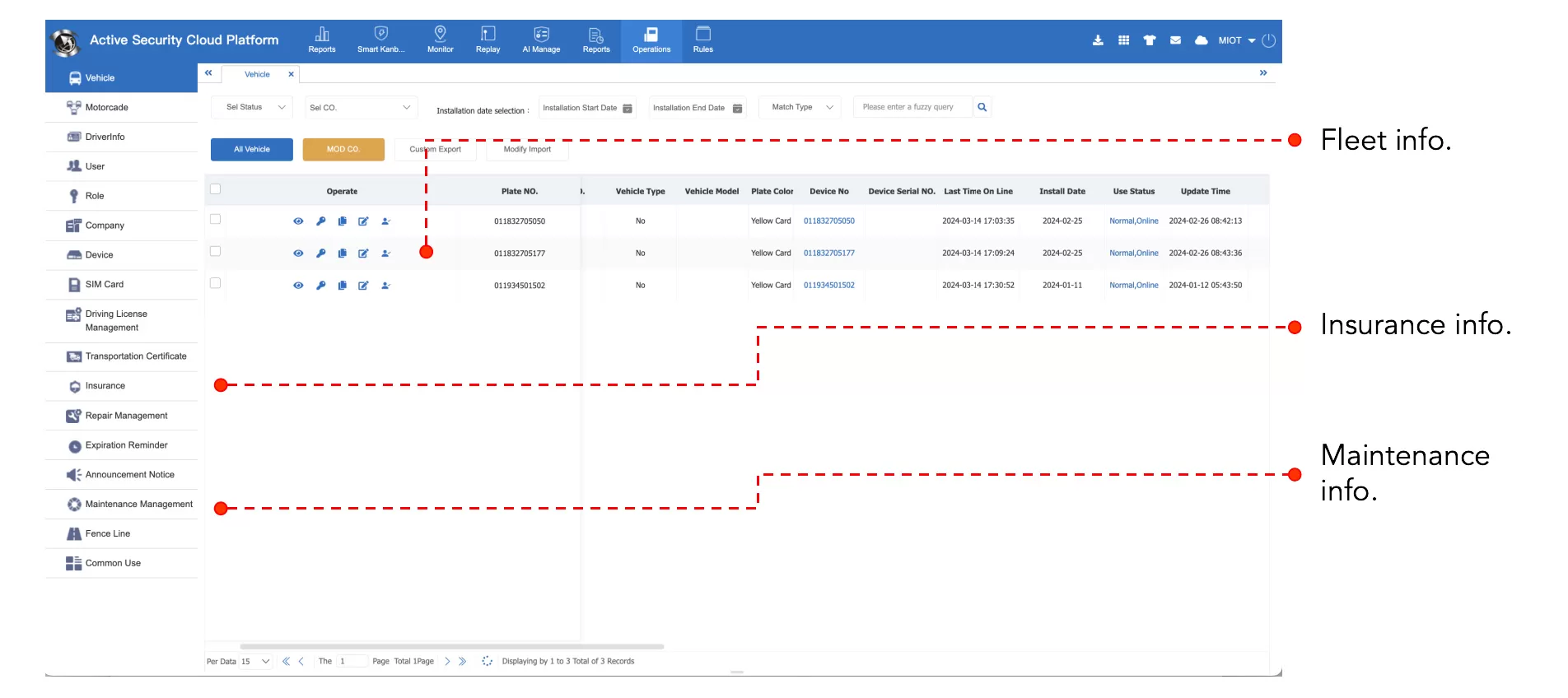Click key icon for plate 011934501502

pyautogui.click(x=321, y=286)
